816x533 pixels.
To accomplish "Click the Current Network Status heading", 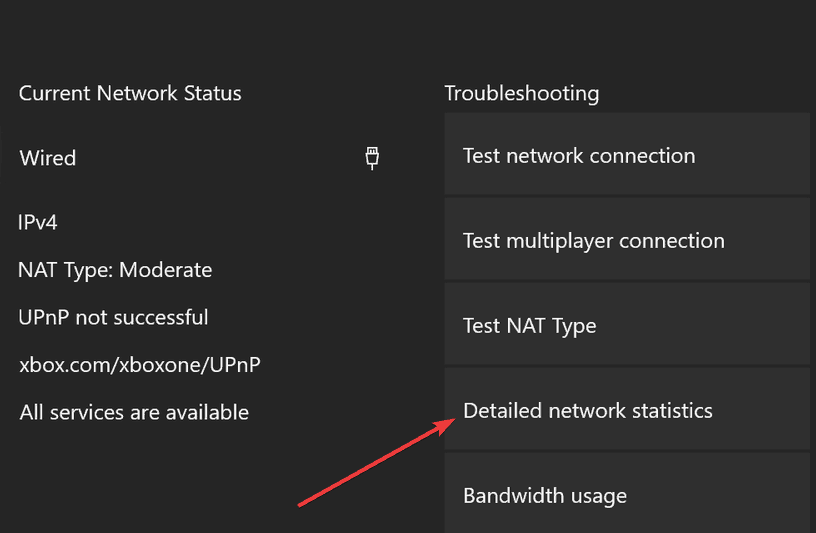I will [130, 94].
